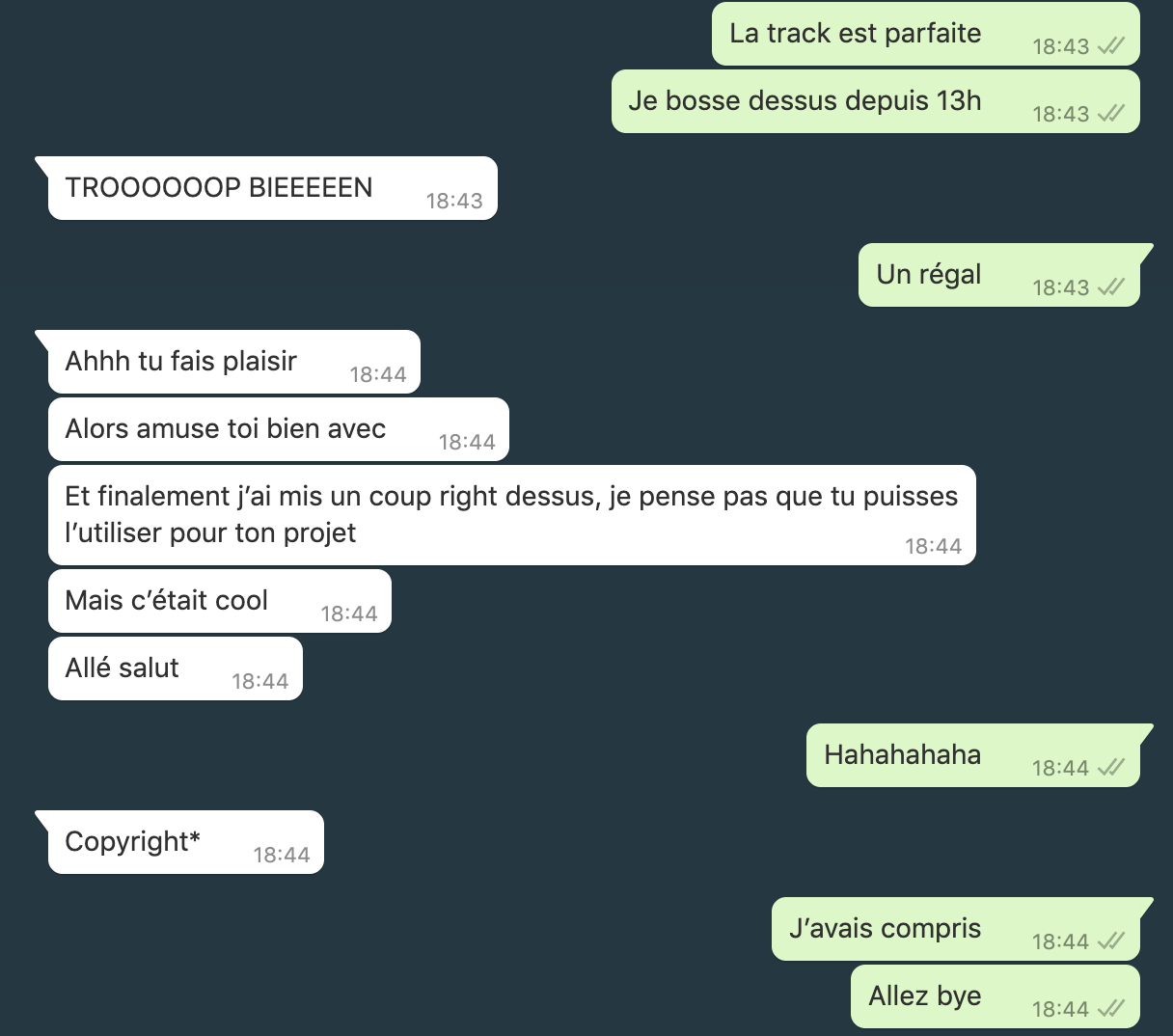Click the "Ahhh tu fais plaisir" message
Viewport: 1173px width, 1036px height.
(234, 362)
